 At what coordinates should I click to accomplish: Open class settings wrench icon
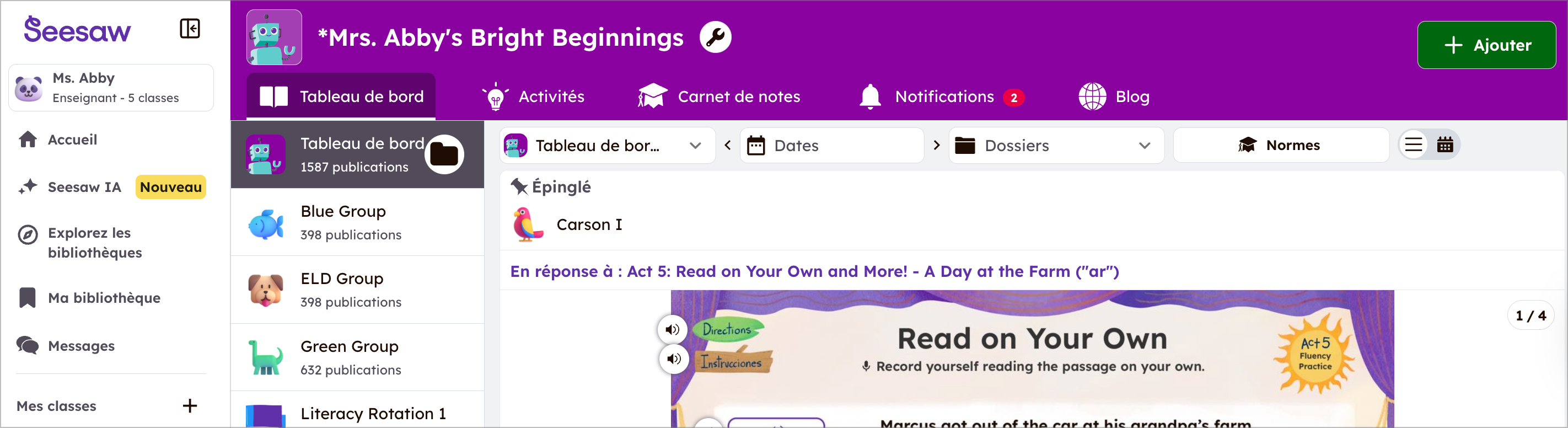tap(715, 37)
